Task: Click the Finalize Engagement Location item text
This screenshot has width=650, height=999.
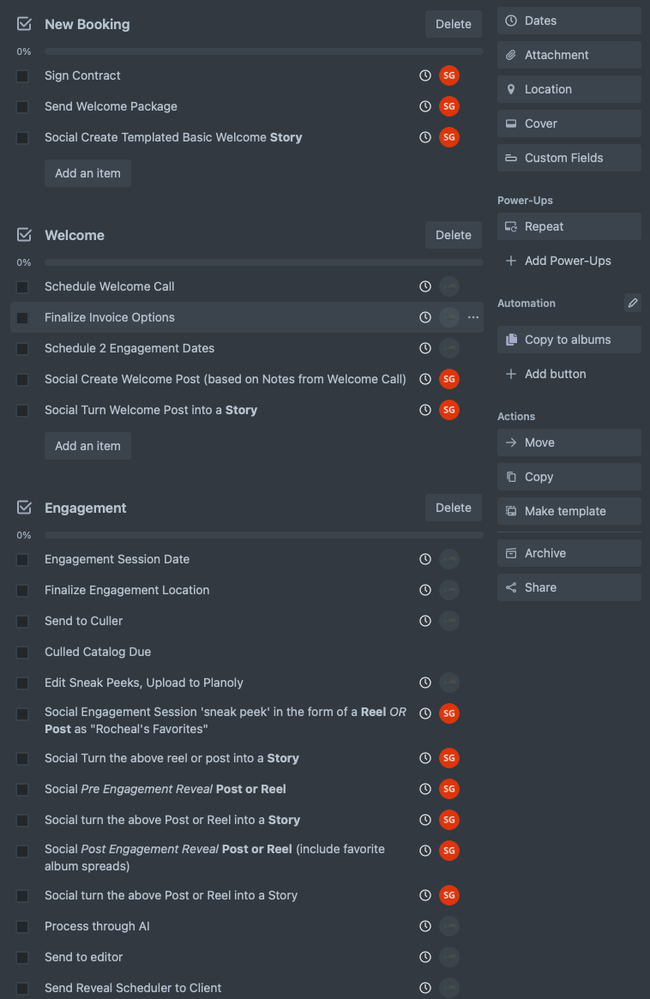Action: 127,590
